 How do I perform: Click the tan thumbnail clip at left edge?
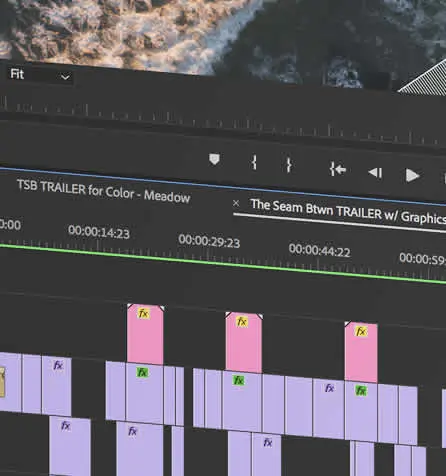pyautogui.click(x=2, y=382)
